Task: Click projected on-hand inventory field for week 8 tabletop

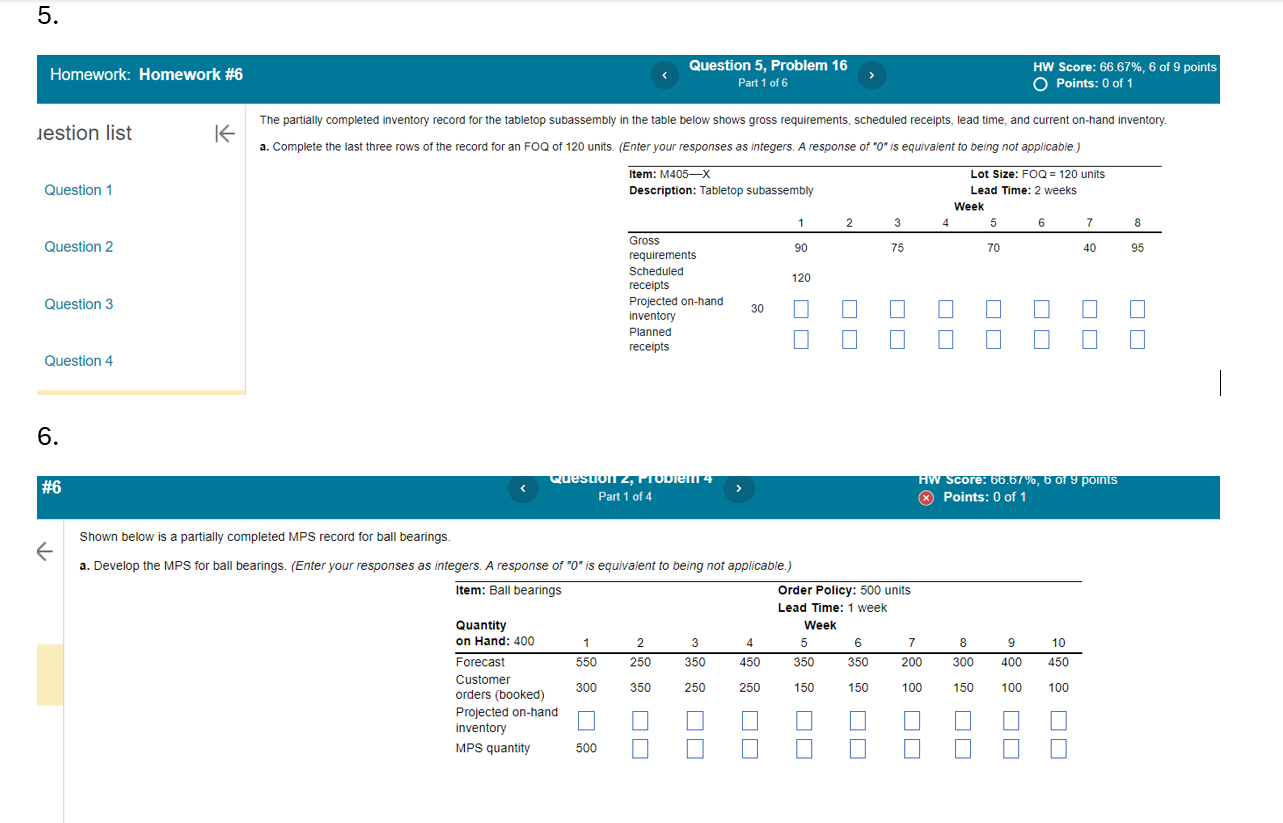Action: point(1137,309)
